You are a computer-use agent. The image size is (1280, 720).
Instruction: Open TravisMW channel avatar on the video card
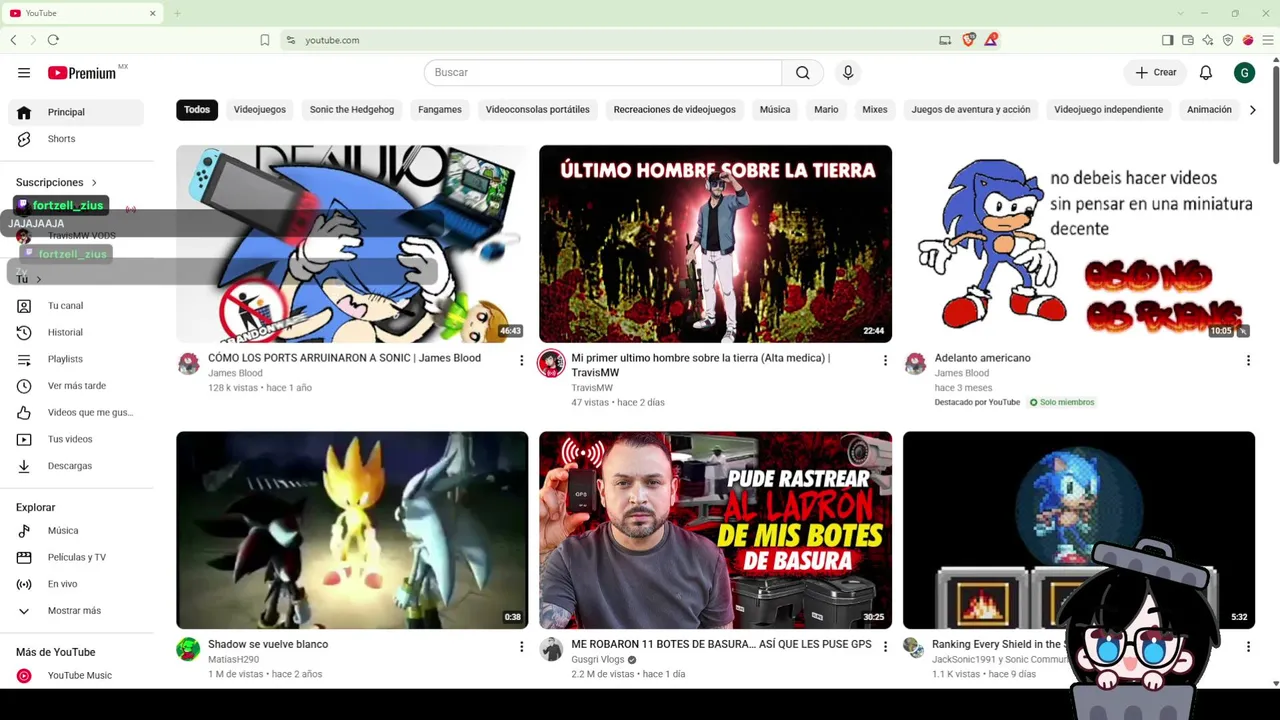(551, 363)
